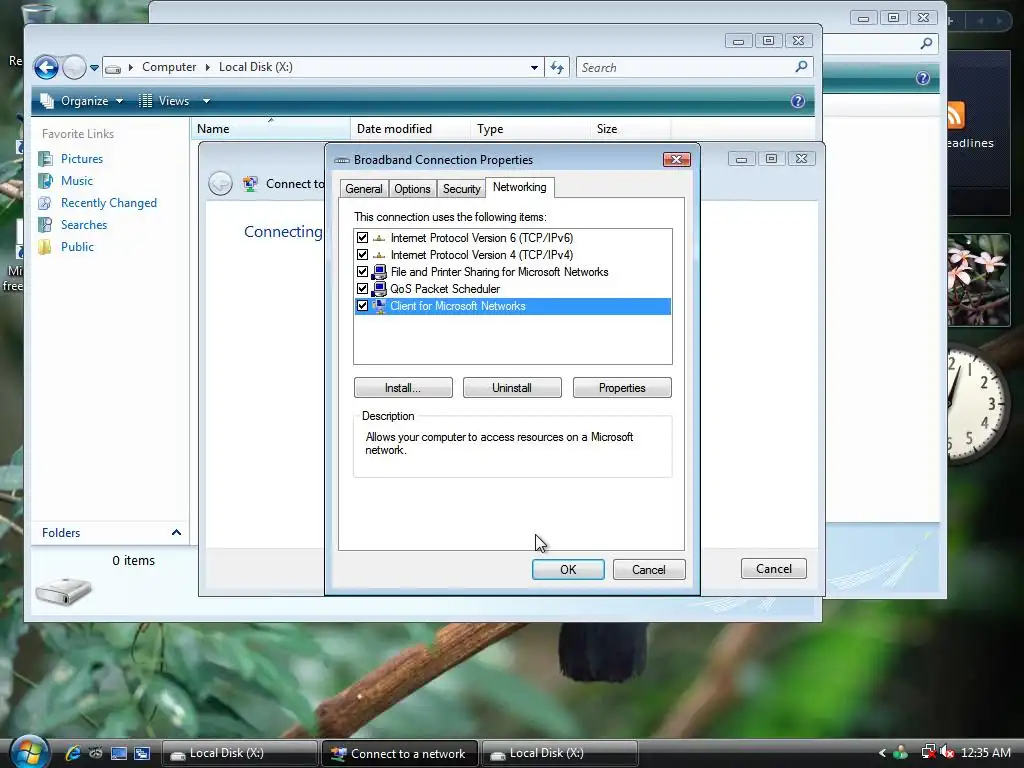Sort by the Size column header
This screenshot has height=768, width=1024.
(x=630, y=129)
